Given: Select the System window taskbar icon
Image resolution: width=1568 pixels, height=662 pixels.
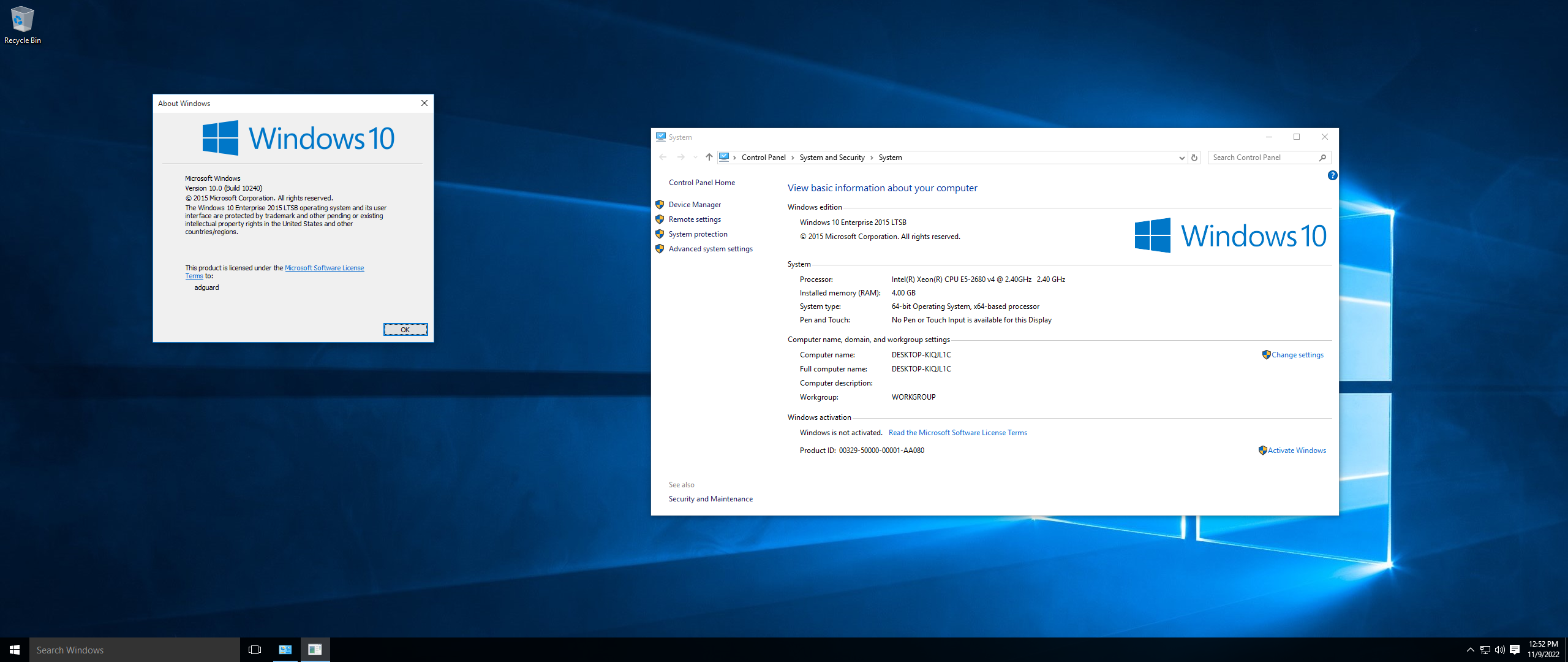Looking at the screenshot, I should click(285, 650).
